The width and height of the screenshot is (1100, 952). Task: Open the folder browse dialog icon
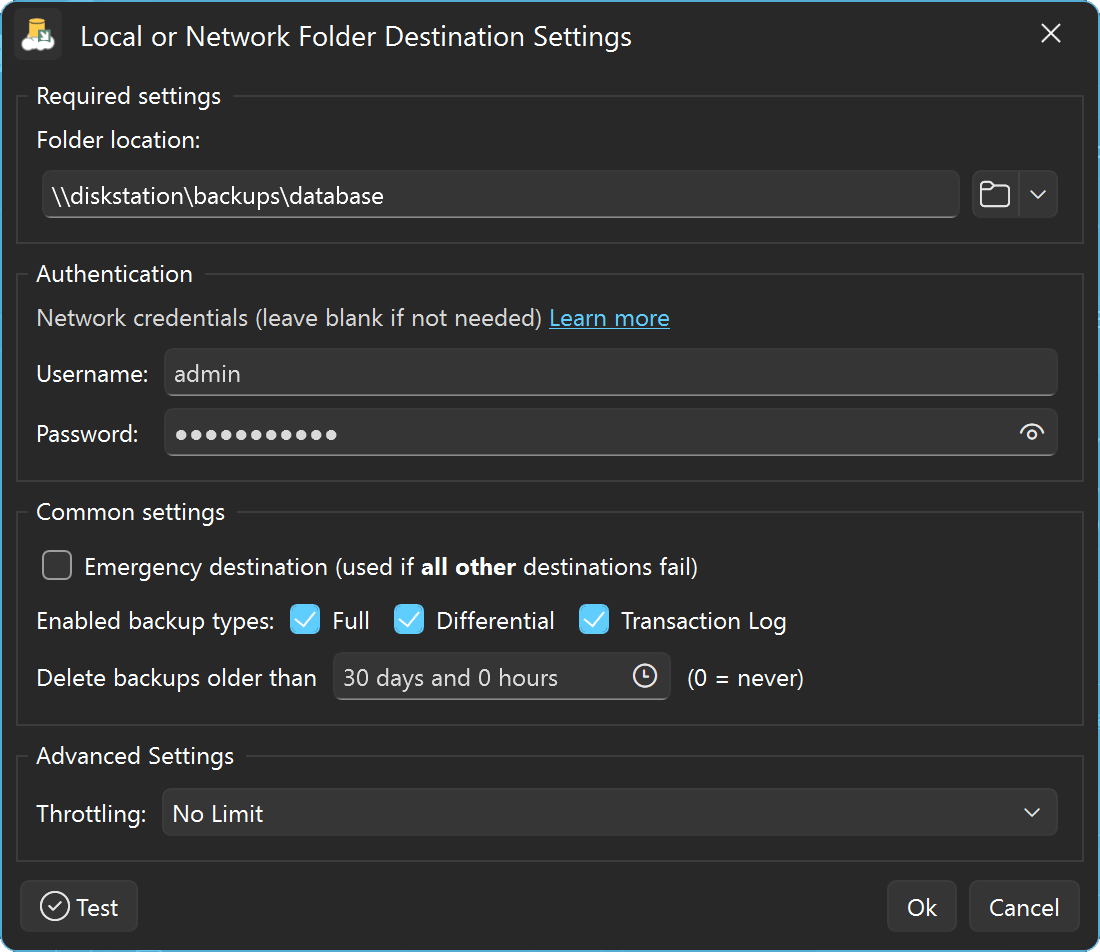(995, 195)
